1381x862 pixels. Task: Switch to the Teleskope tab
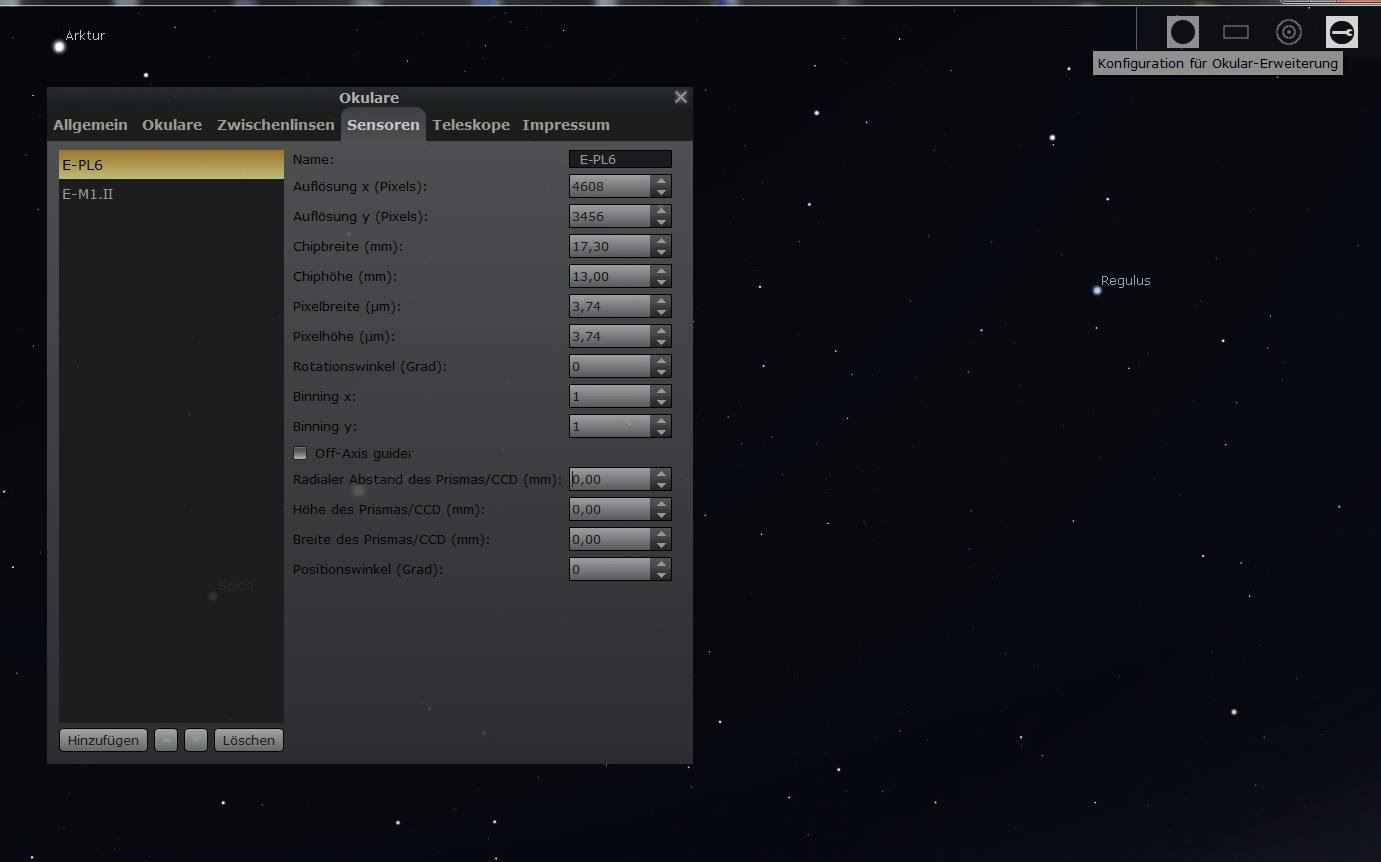tap(471, 125)
